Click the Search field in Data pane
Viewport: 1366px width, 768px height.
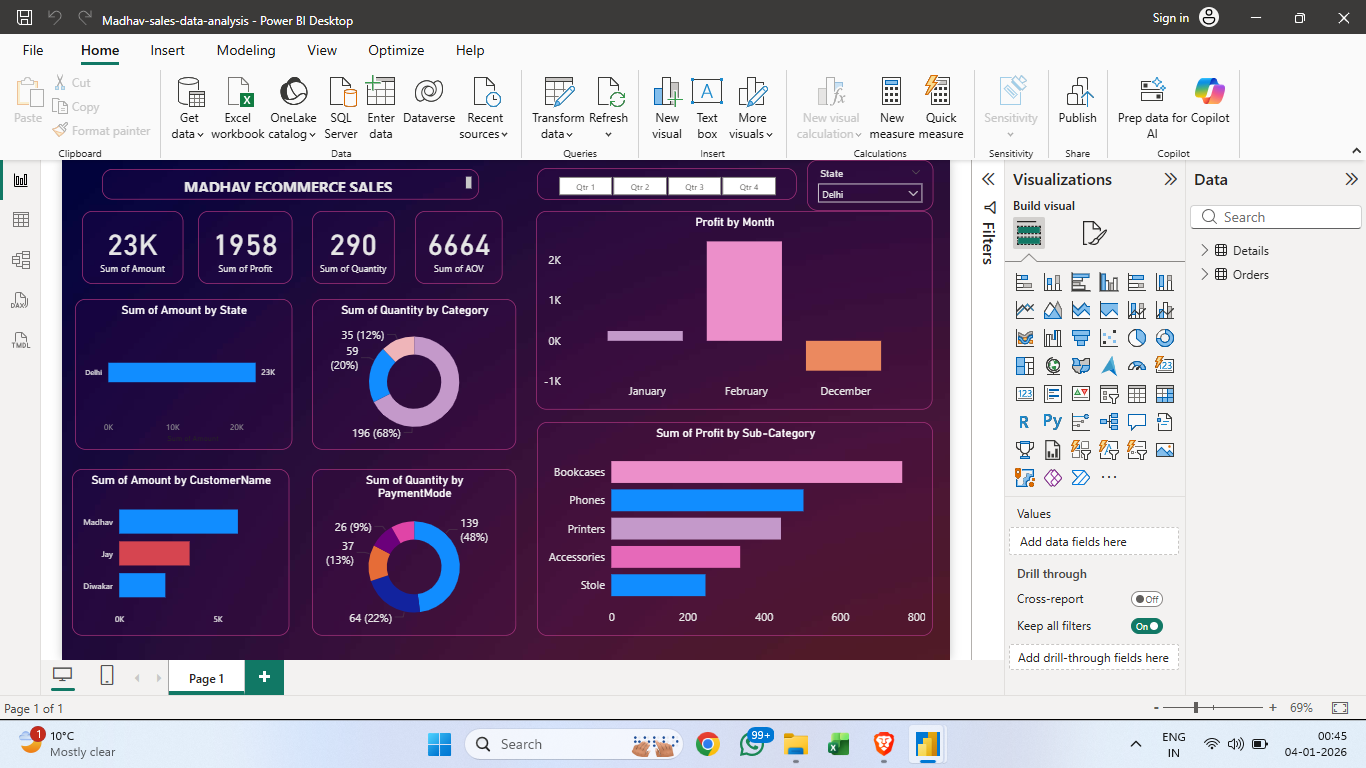[x=1276, y=217]
